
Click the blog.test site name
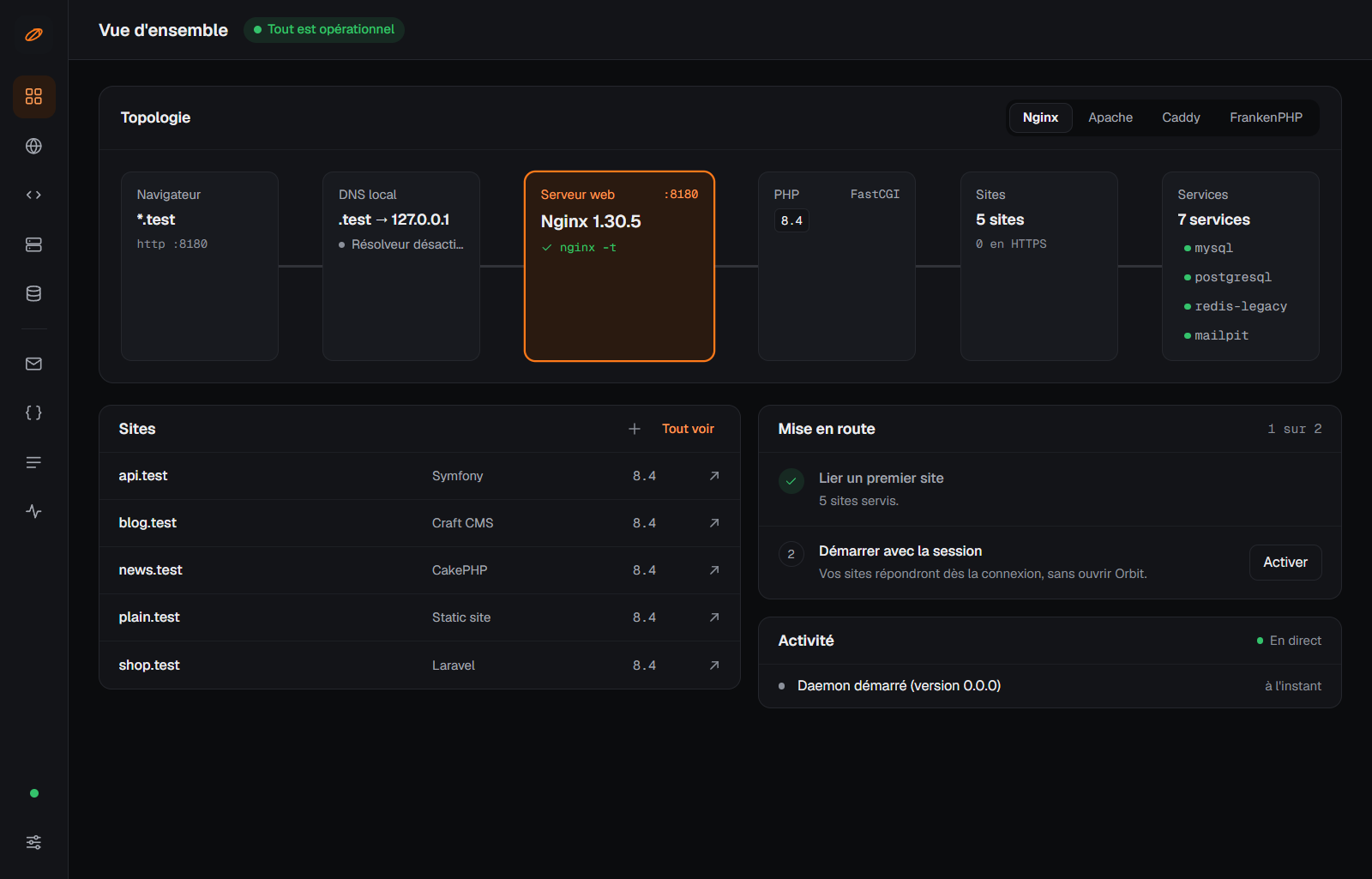[x=147, y=523]
